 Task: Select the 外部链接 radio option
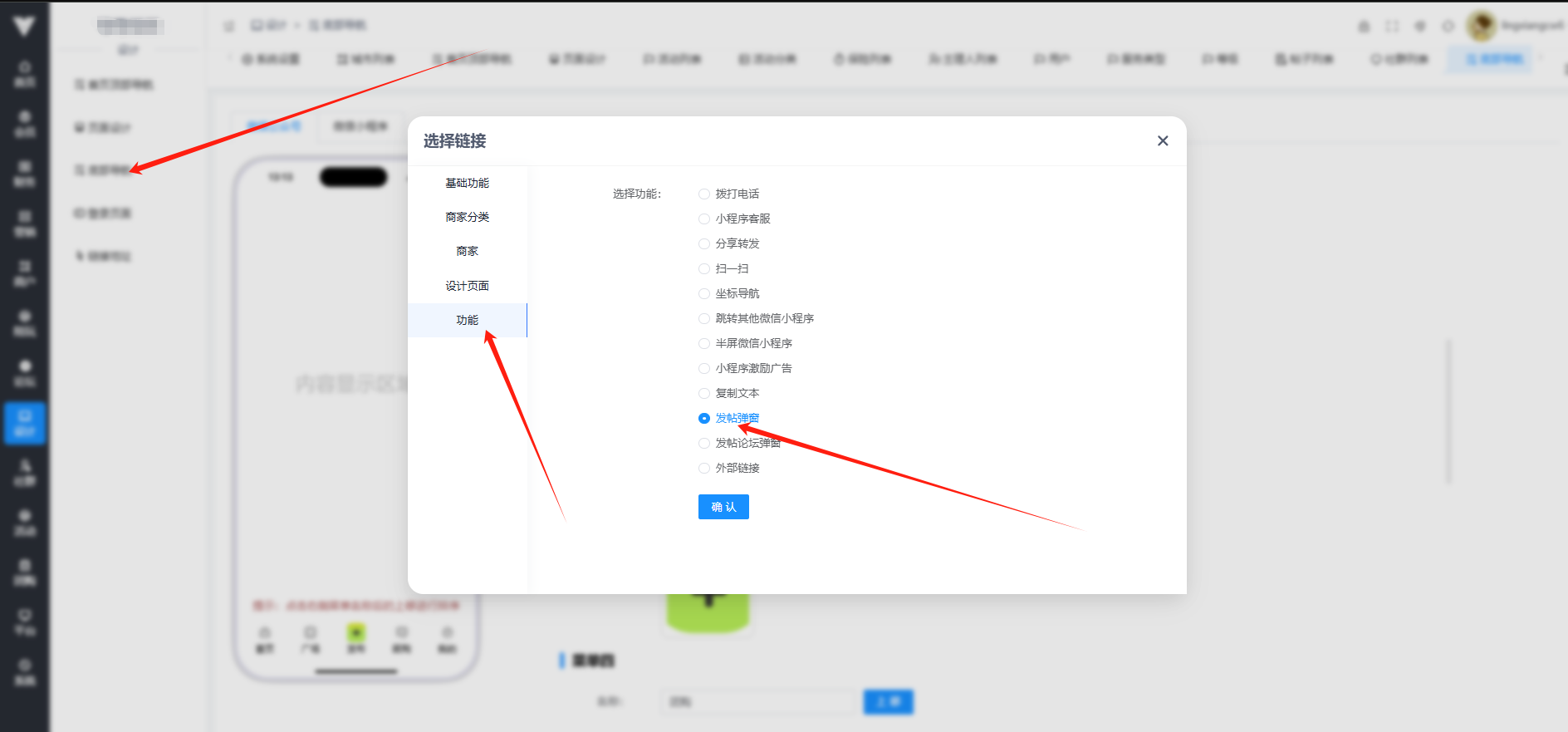[x=704, y=468]
